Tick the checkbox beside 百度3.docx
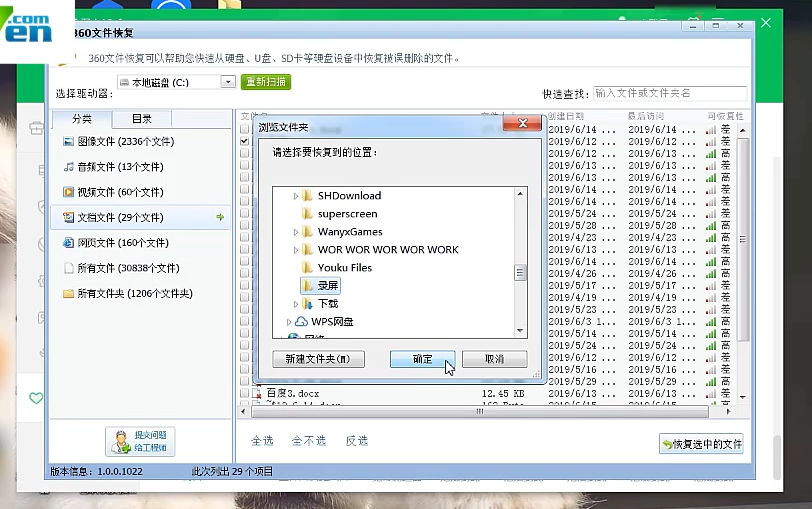Screen dimensions: 812x509 point(244,394)
